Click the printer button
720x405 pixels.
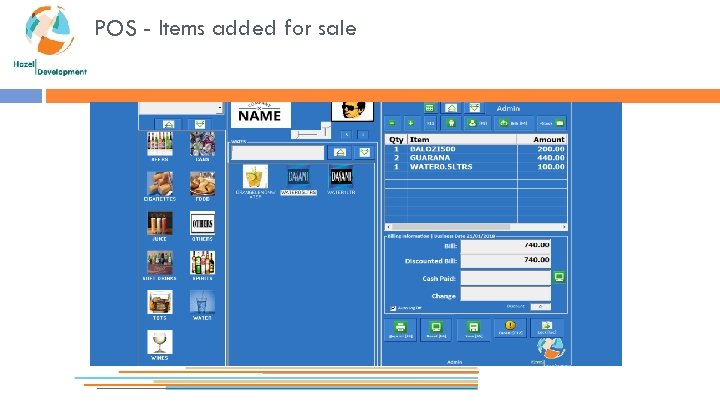point(400,329)
